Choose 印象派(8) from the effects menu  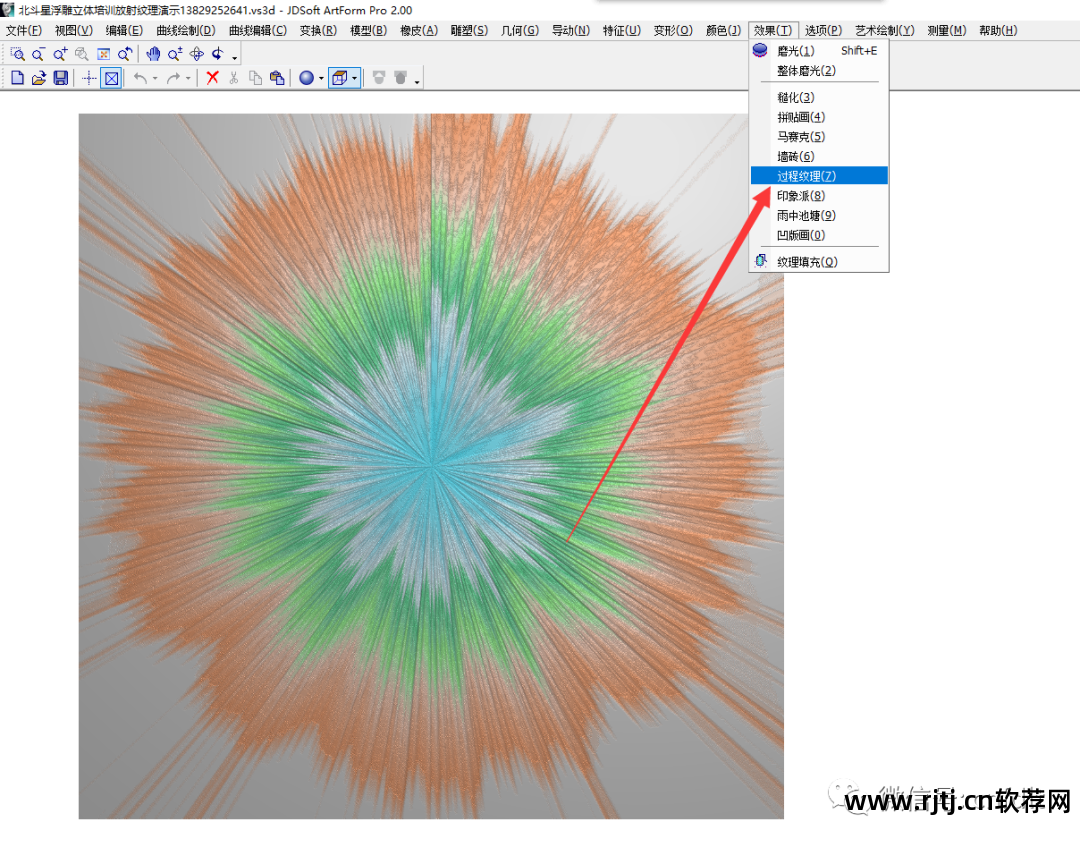[x=819, y=196]
